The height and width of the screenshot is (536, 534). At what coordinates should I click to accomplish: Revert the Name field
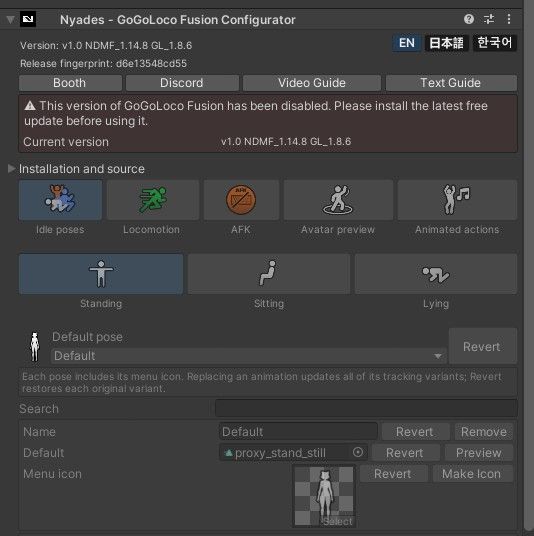point(415,432)
